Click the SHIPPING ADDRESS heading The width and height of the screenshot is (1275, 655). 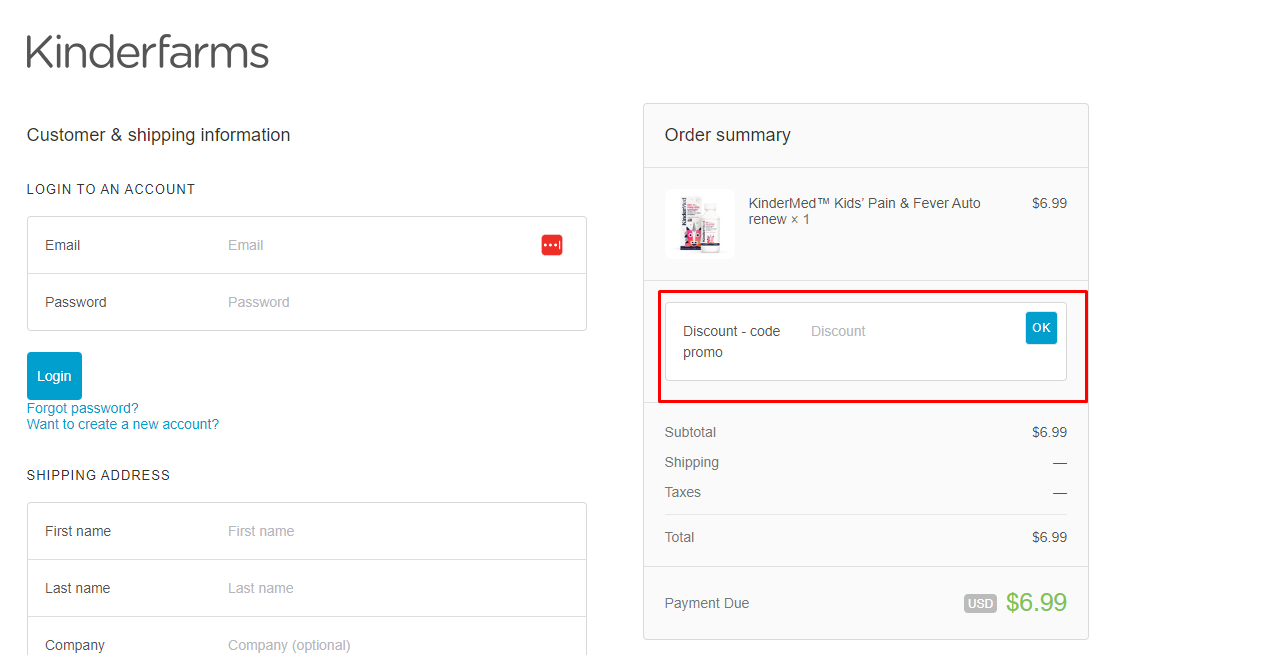(99, 475)
